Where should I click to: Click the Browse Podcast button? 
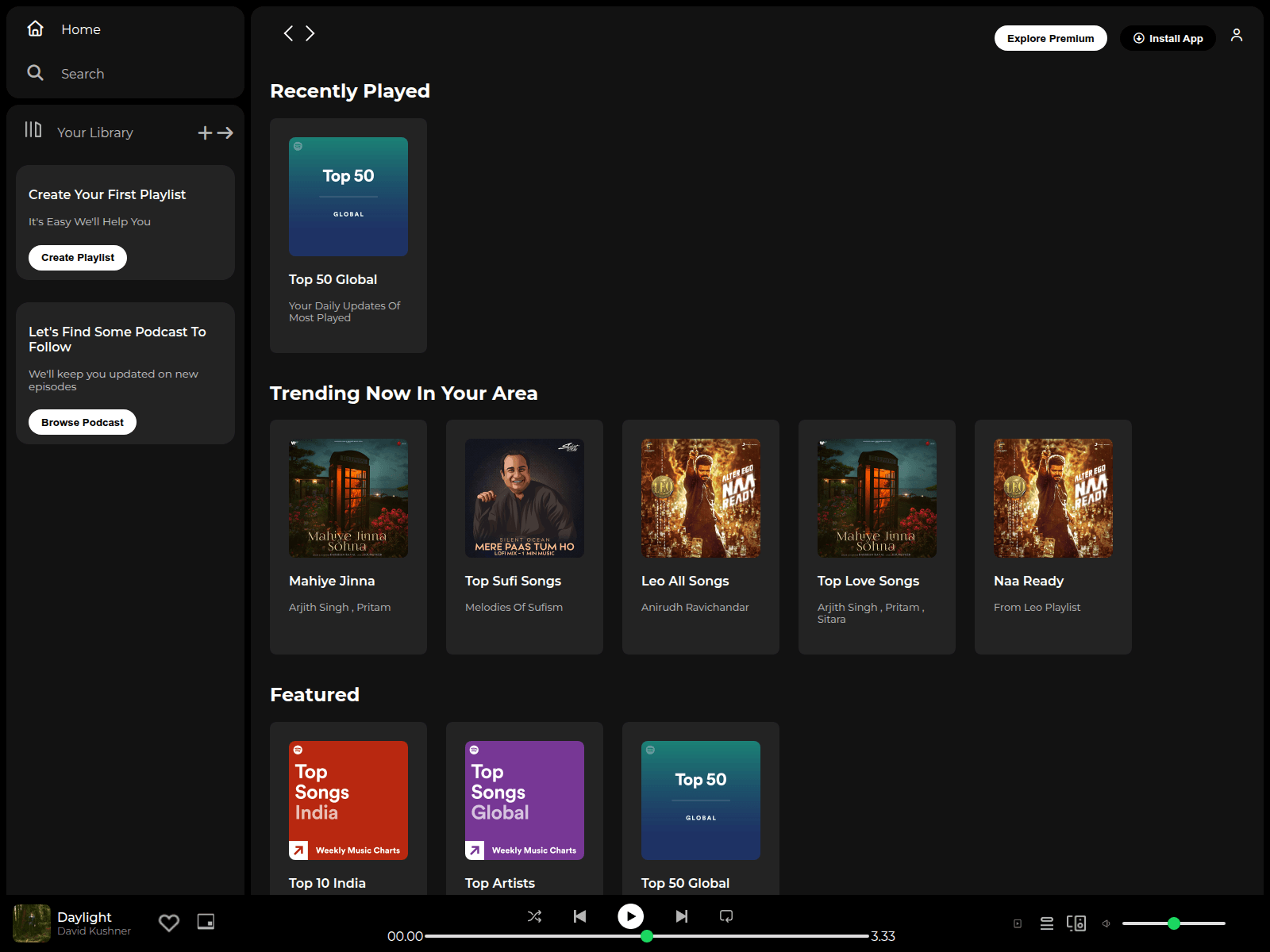coord(83,423)
